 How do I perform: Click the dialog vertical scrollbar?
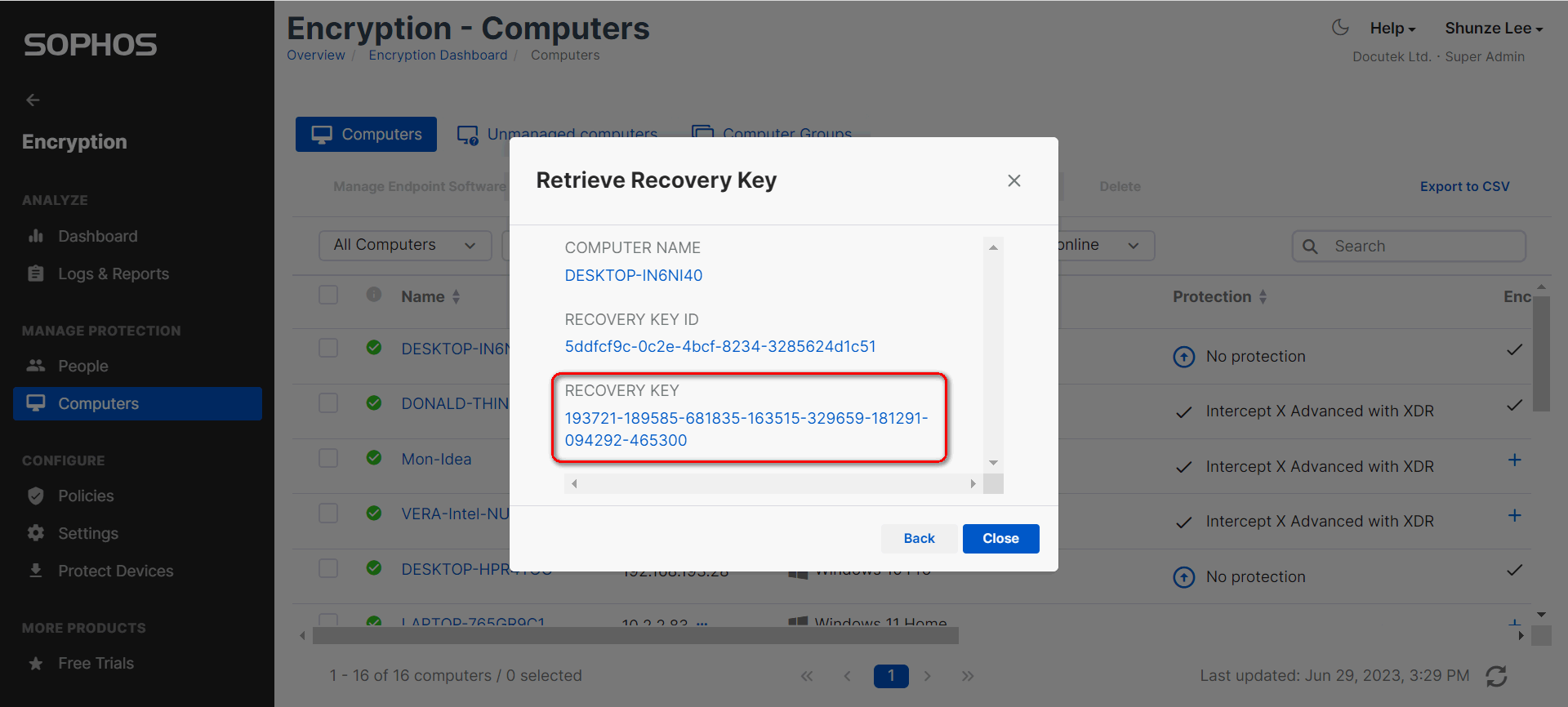point(993,354)
